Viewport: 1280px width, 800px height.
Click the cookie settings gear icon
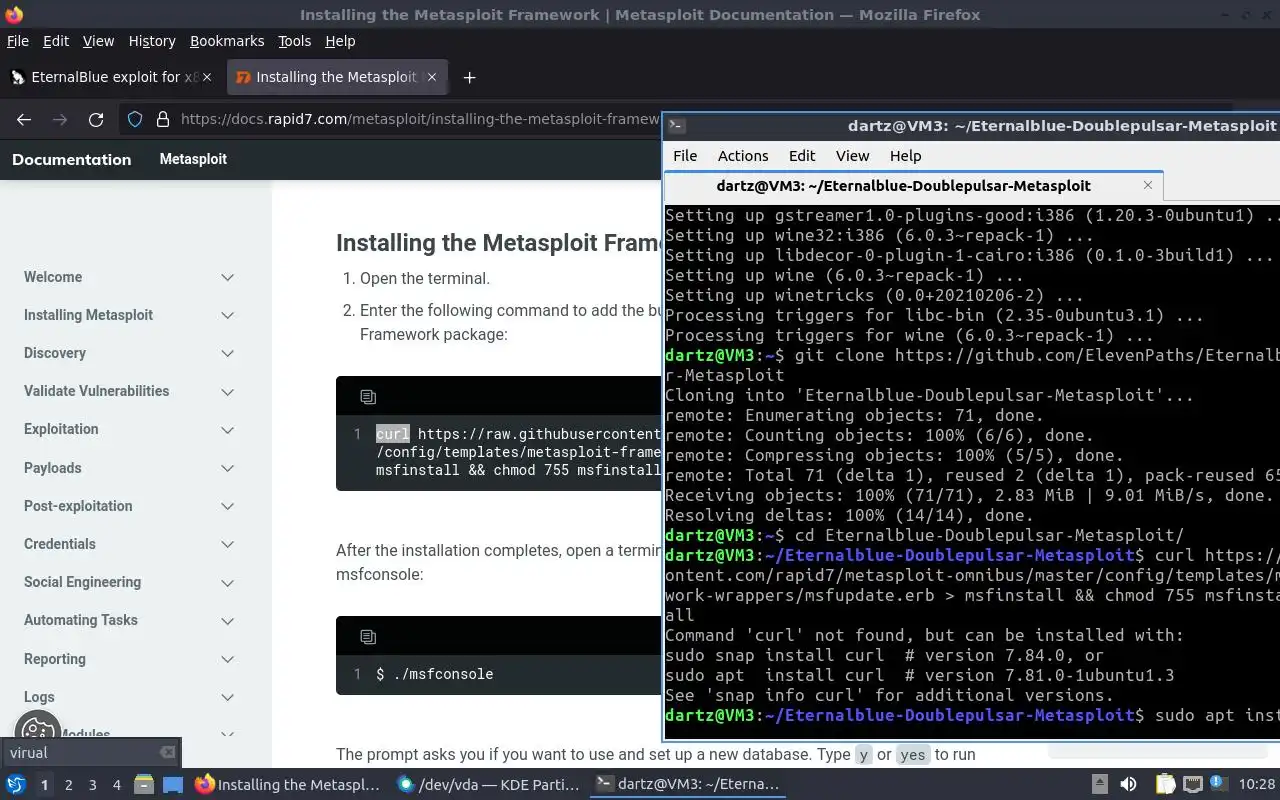(x=37, y=733)
